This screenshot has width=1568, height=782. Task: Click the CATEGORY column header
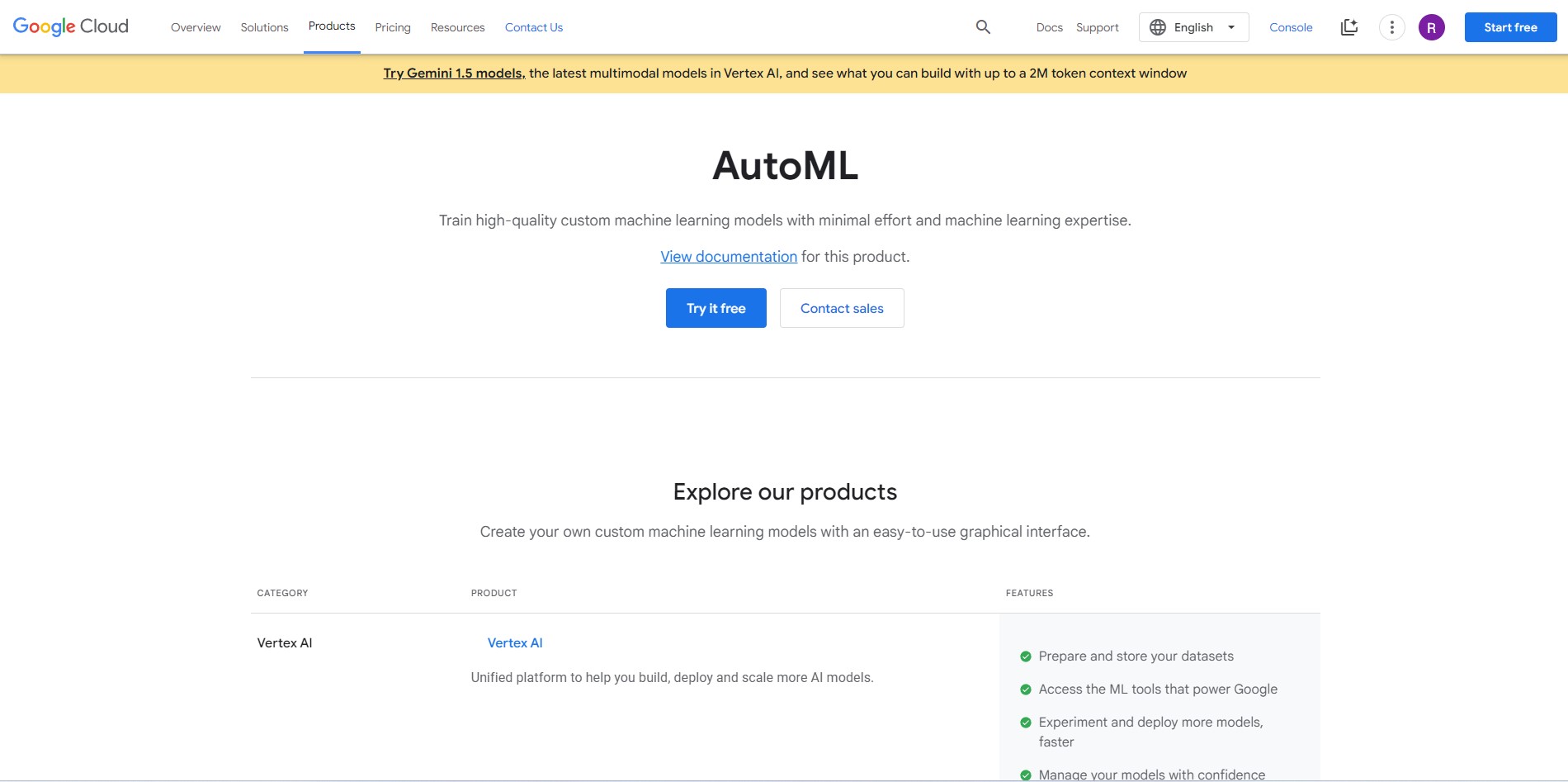282,593
